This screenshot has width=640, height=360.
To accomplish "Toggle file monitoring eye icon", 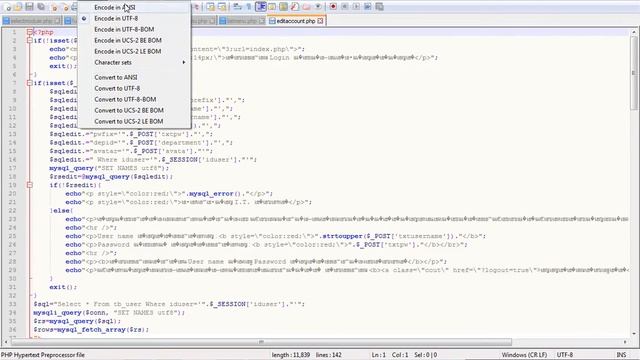I will tap(318, 7).
